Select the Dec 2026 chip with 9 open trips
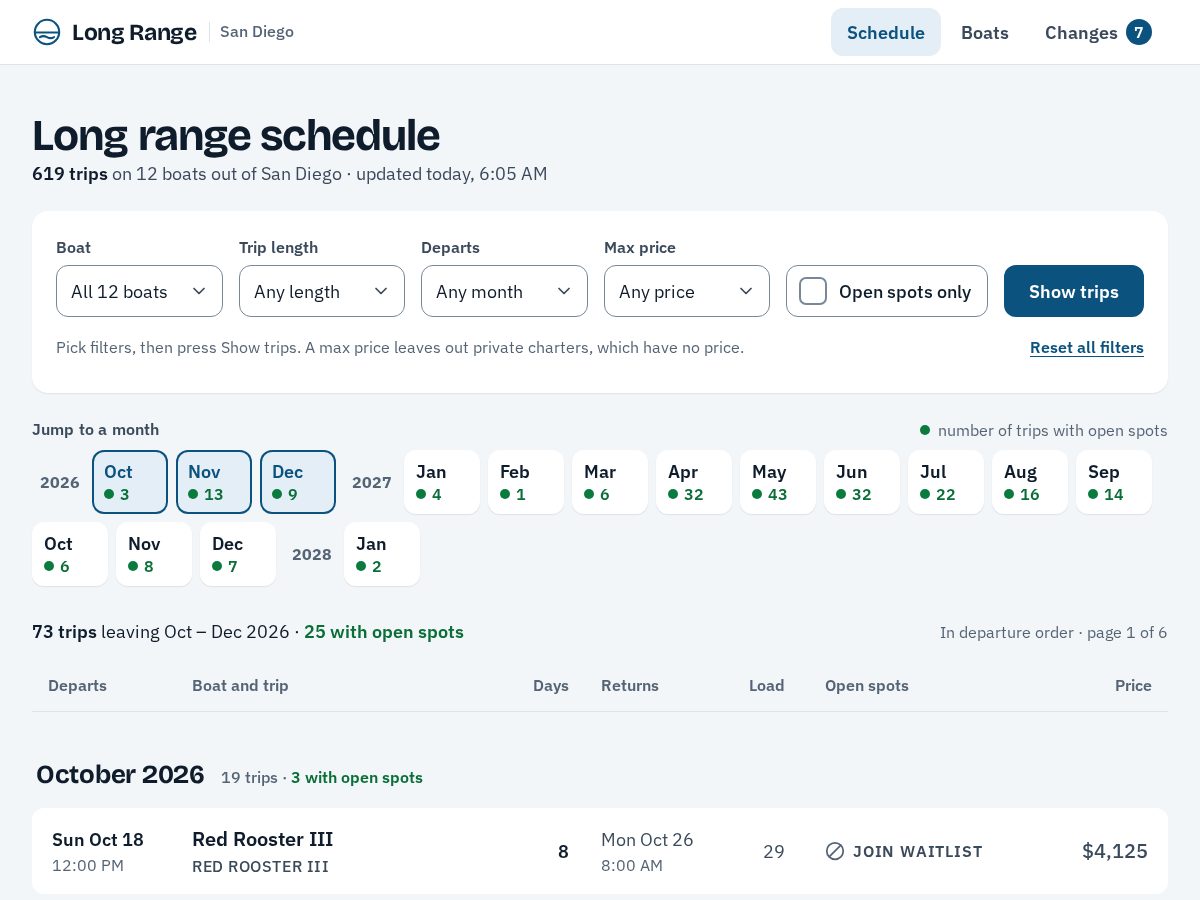 pyautogui.click(x=298, y=482)
